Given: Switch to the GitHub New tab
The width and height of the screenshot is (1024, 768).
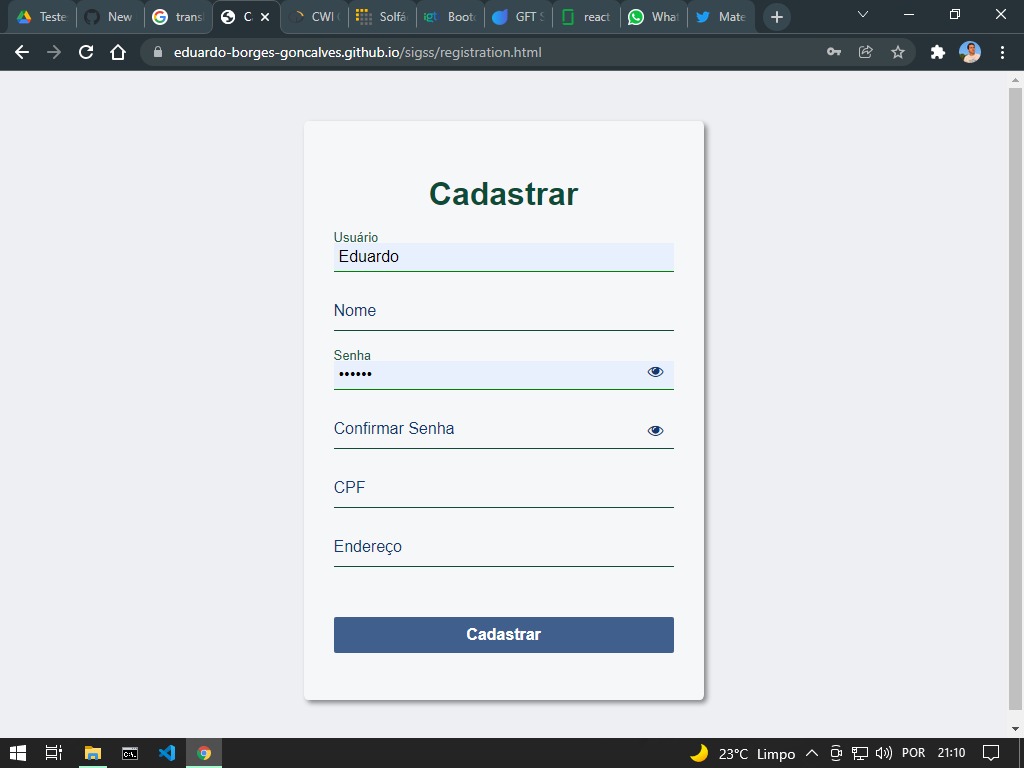Looking at the screenshot, I should pyautogui.click(x=109, y=17).
